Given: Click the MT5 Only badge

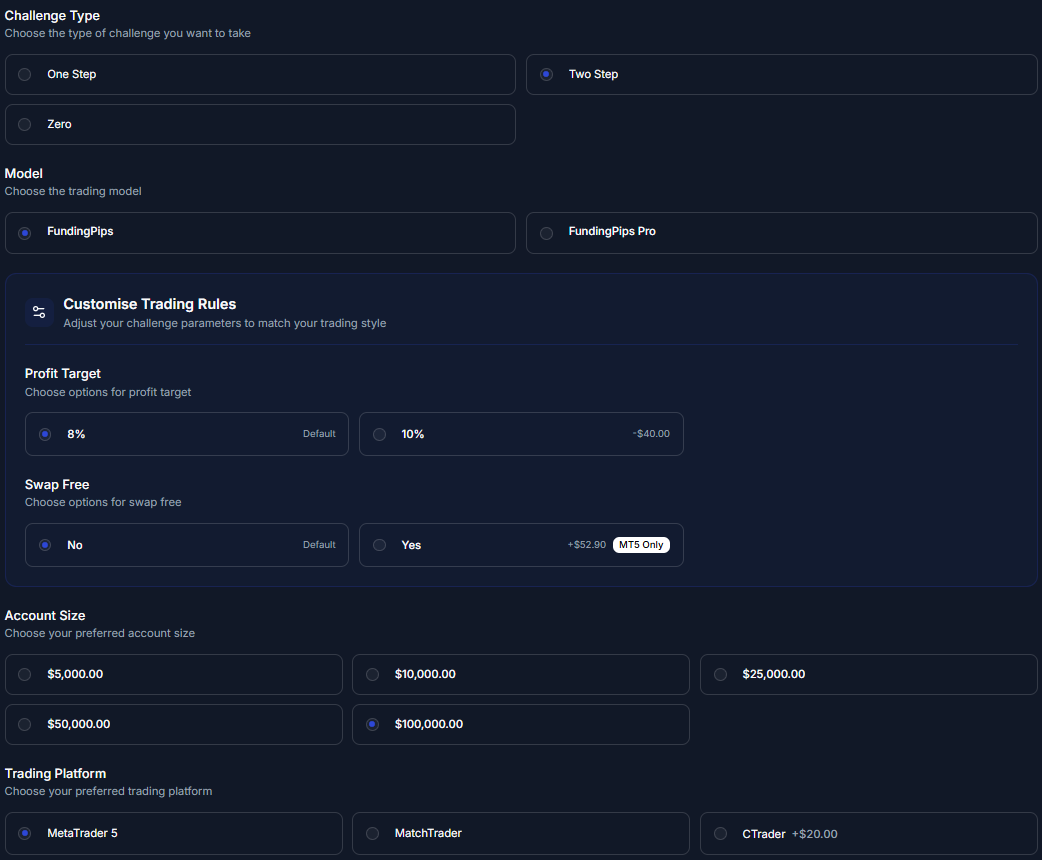Looking at the screenshot, I should [x=641, y=545].
